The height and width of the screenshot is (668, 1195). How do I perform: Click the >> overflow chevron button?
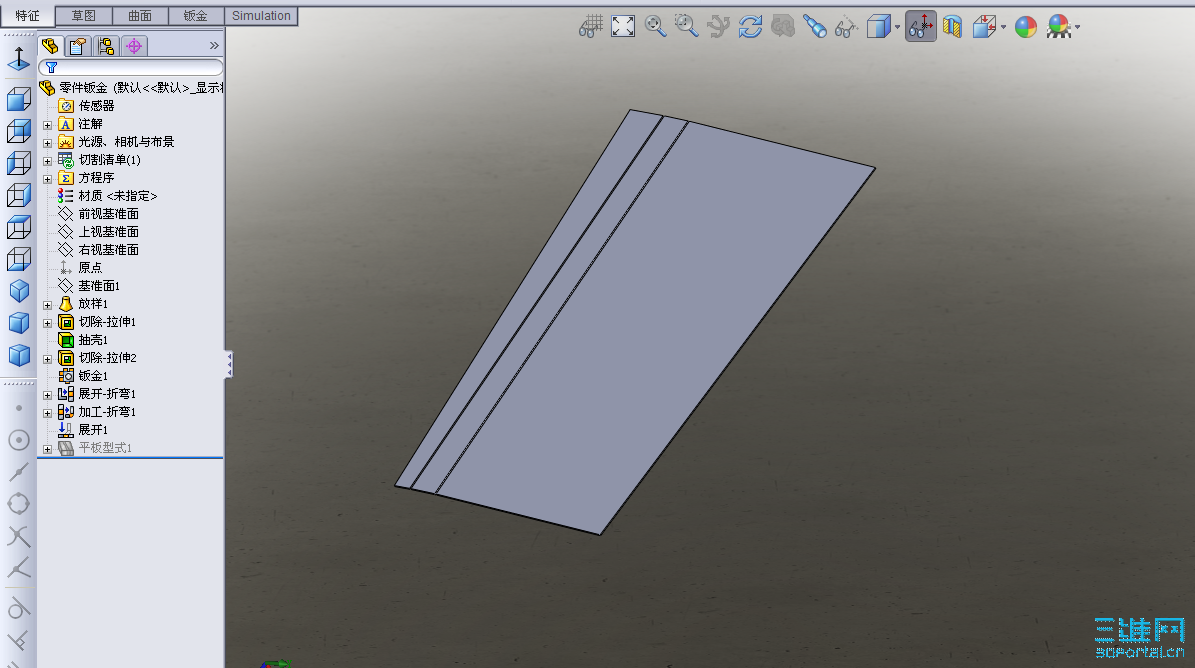214,45
